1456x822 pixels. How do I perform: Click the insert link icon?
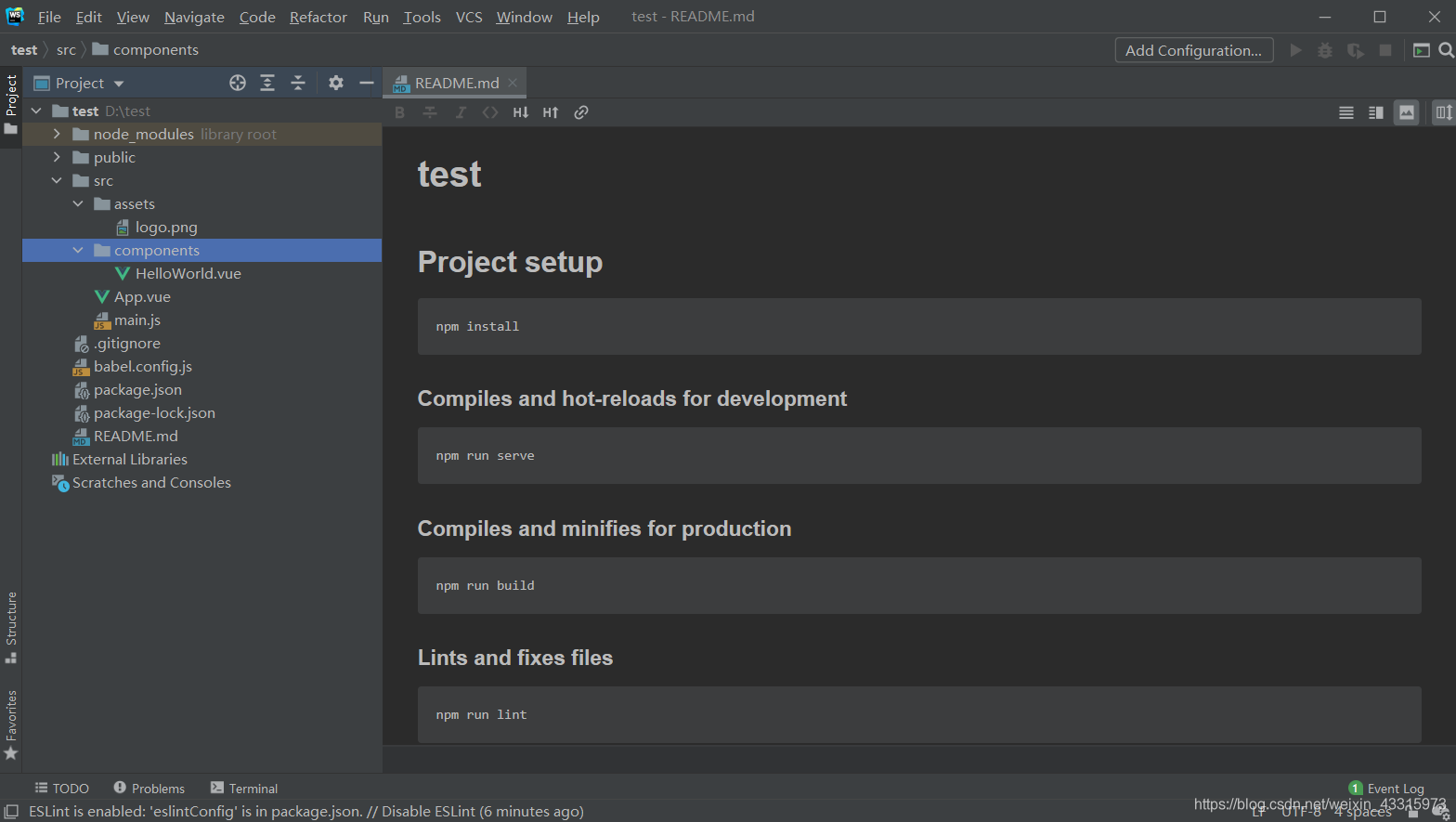pyautogui.click(x=581, y=112)
